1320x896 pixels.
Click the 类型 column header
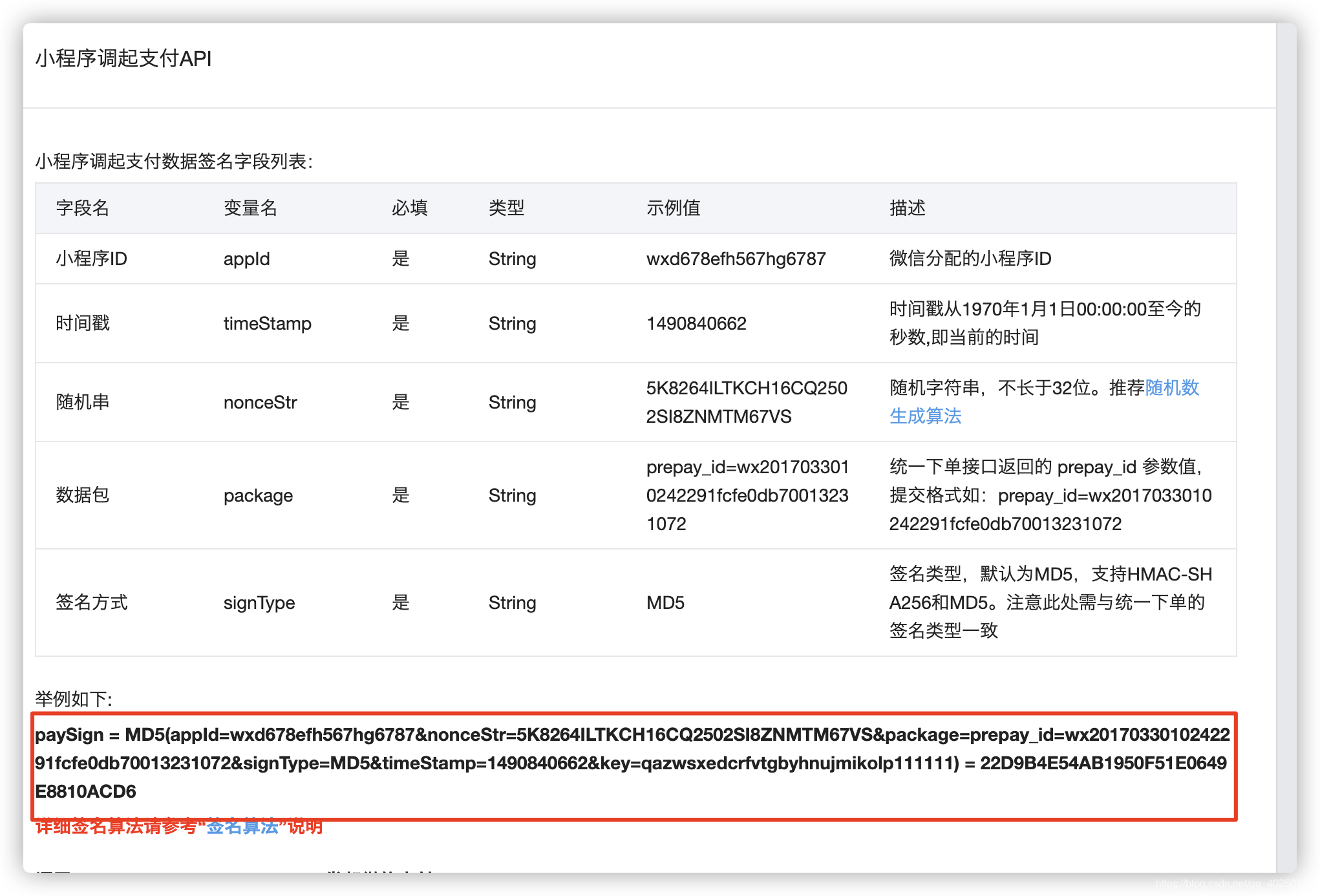[506, 208]
